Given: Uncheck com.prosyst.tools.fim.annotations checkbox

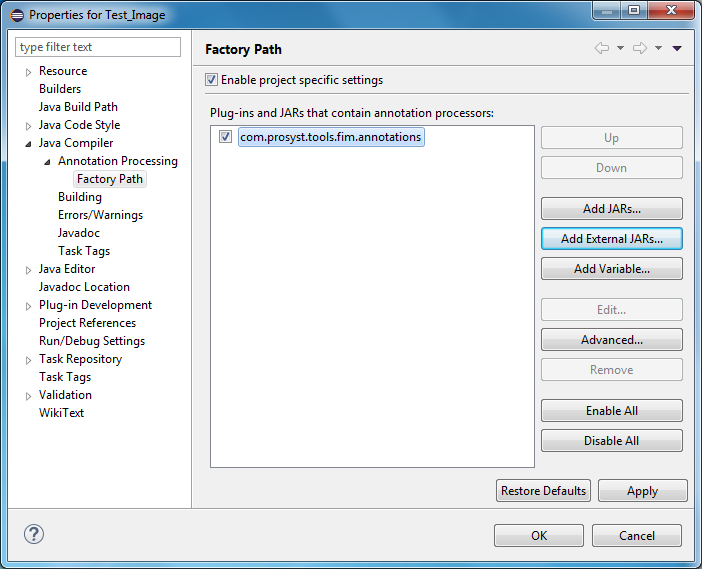Looking at the screenshot, I should (226, 137).
